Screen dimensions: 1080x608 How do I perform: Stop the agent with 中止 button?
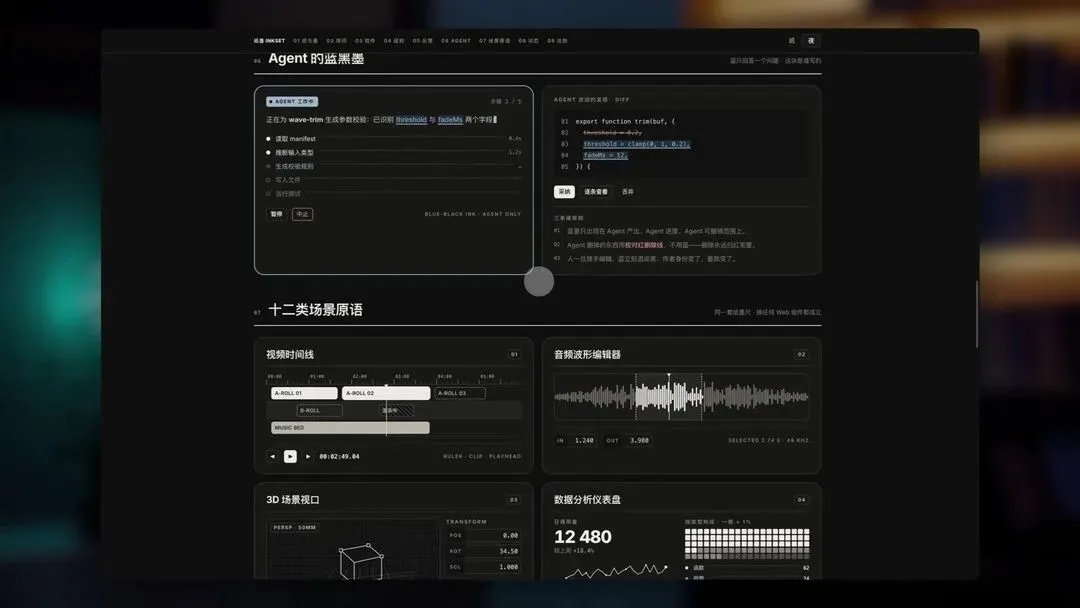302,214
